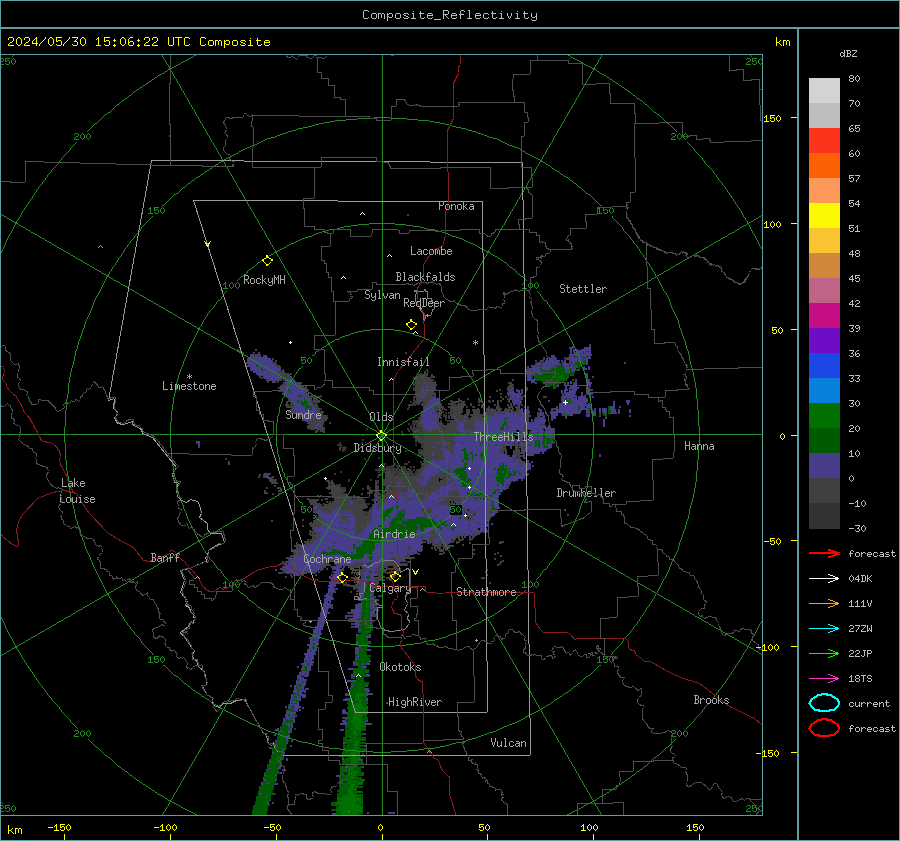Click the RockyMH label
900x841 pixels.
tap(265, 280)
